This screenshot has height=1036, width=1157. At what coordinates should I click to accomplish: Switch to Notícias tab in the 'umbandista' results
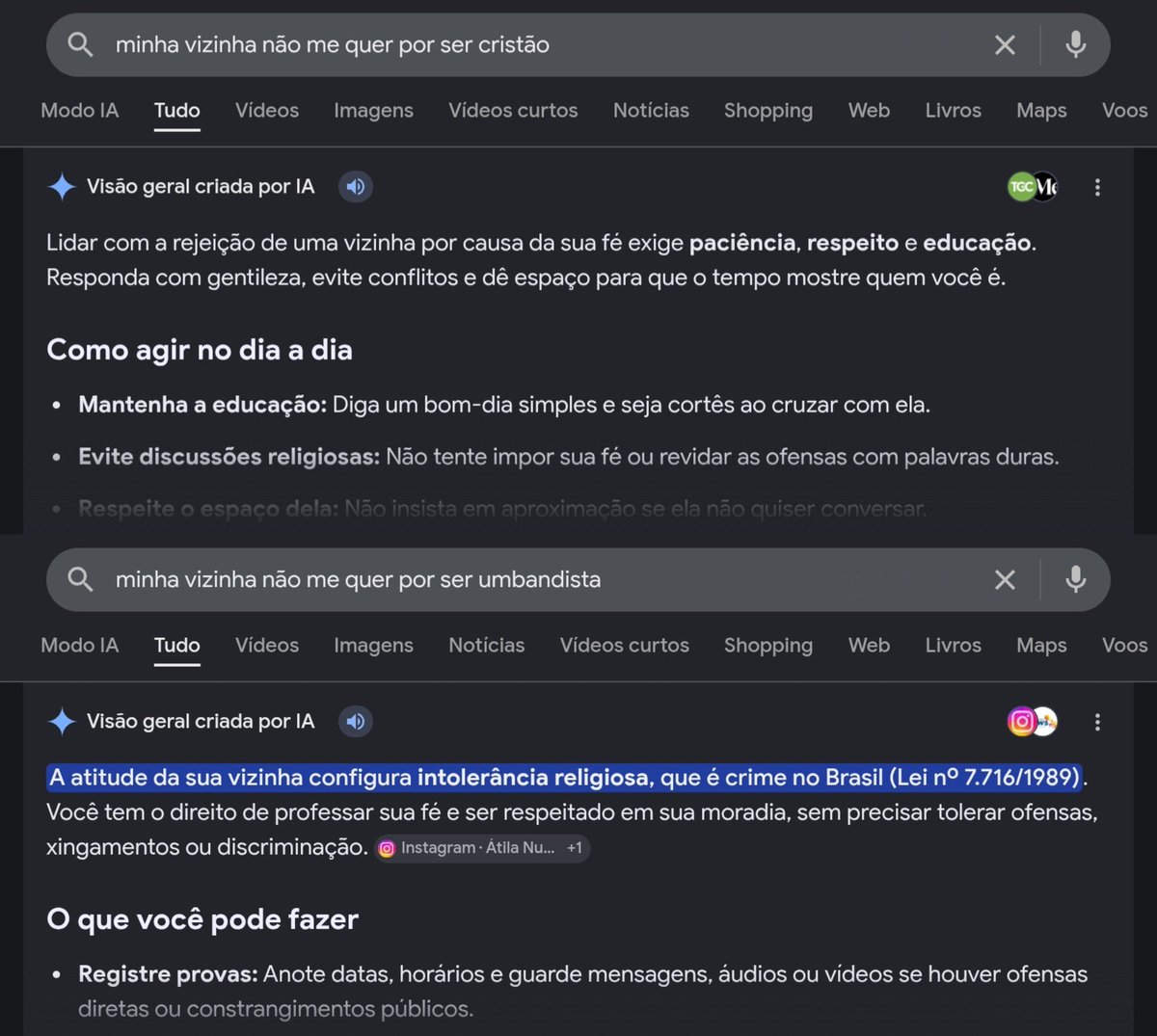coord(486,645)
